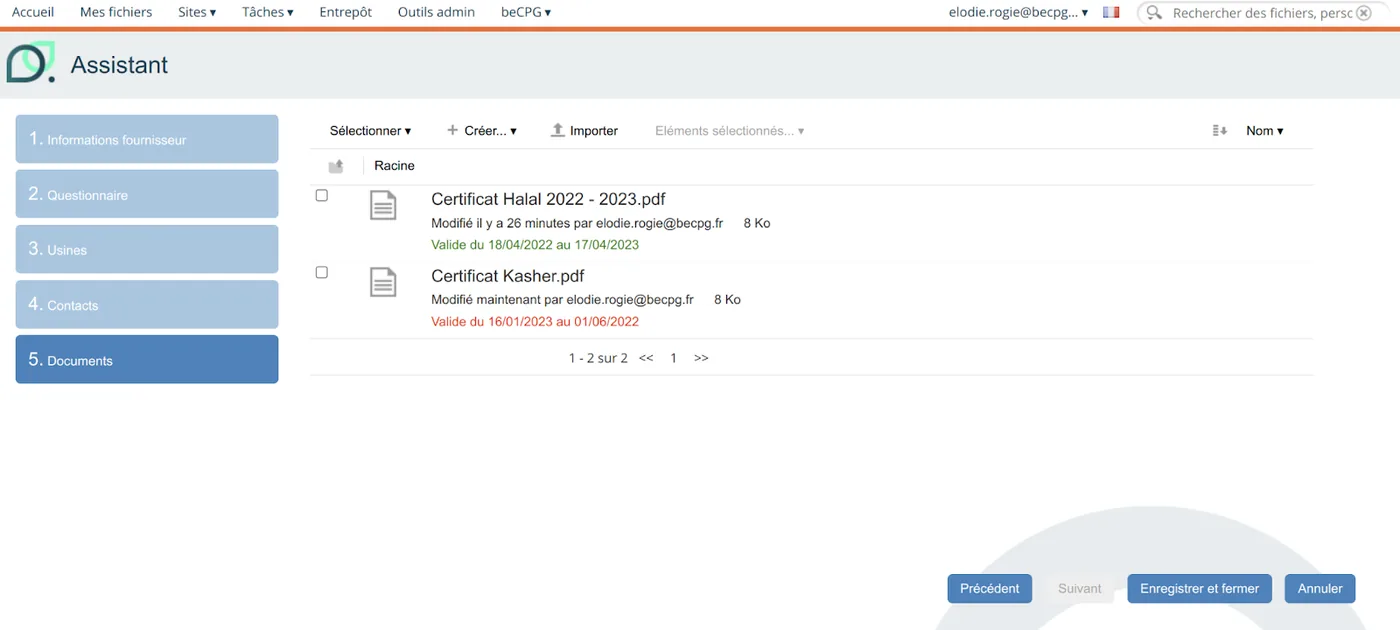Click the Racine breadcrumb

point(394,166)
